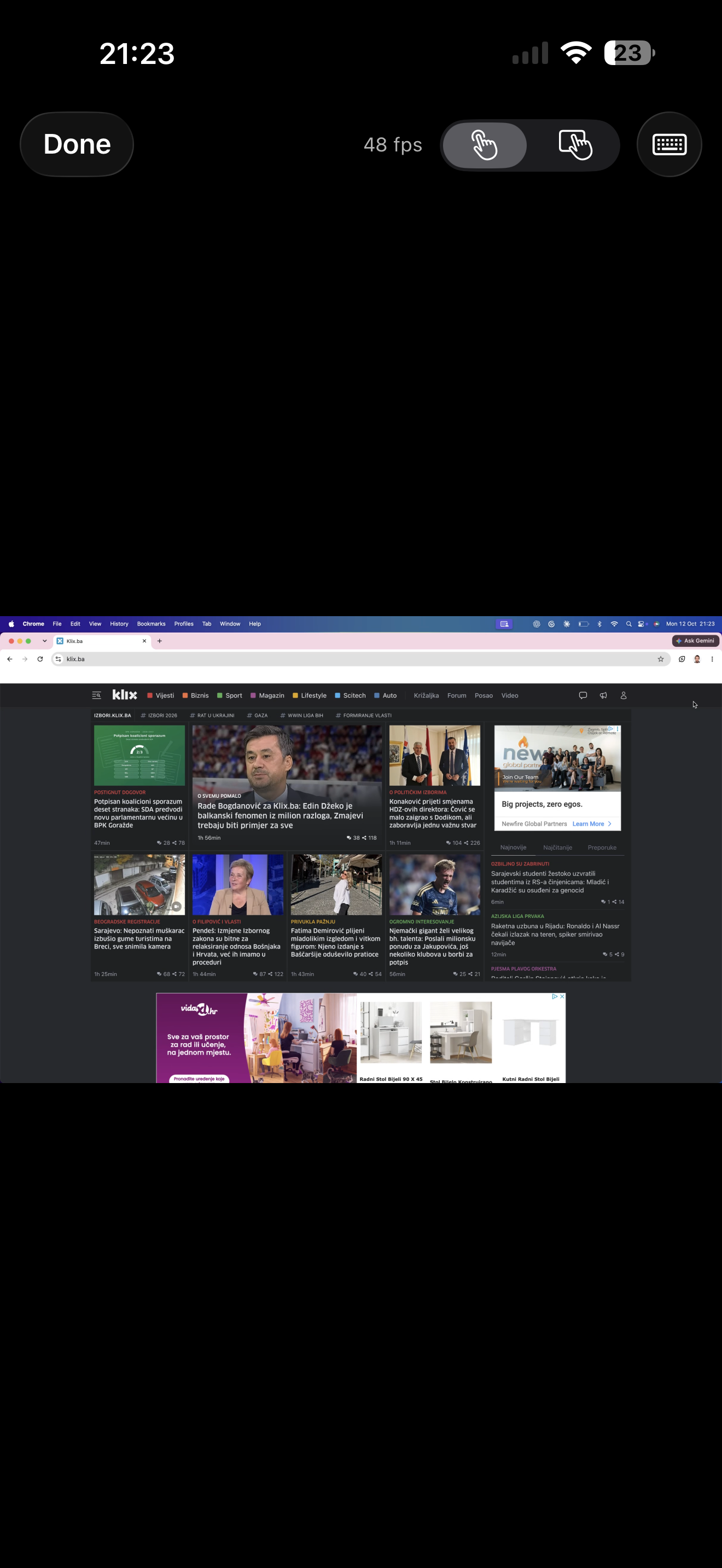The image size is (722, 1568).
Task: Switch to single-finger touch mode
Action: (485, 145)
